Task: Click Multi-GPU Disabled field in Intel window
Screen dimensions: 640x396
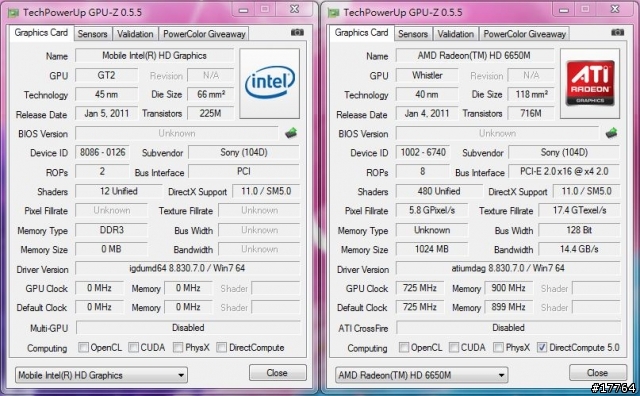Action: click(188, 327)
